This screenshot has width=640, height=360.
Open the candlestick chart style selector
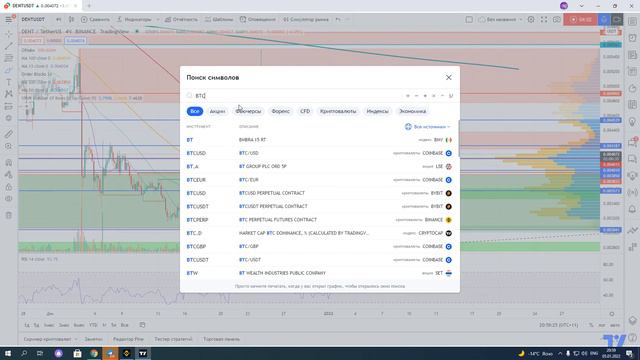pos(71,19)
